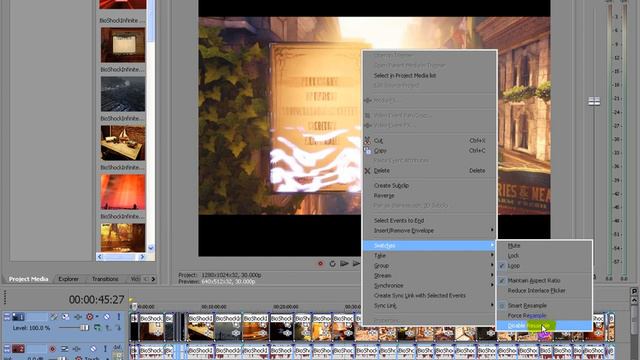Click the loop playback icon under preview

tap(332, 264)
